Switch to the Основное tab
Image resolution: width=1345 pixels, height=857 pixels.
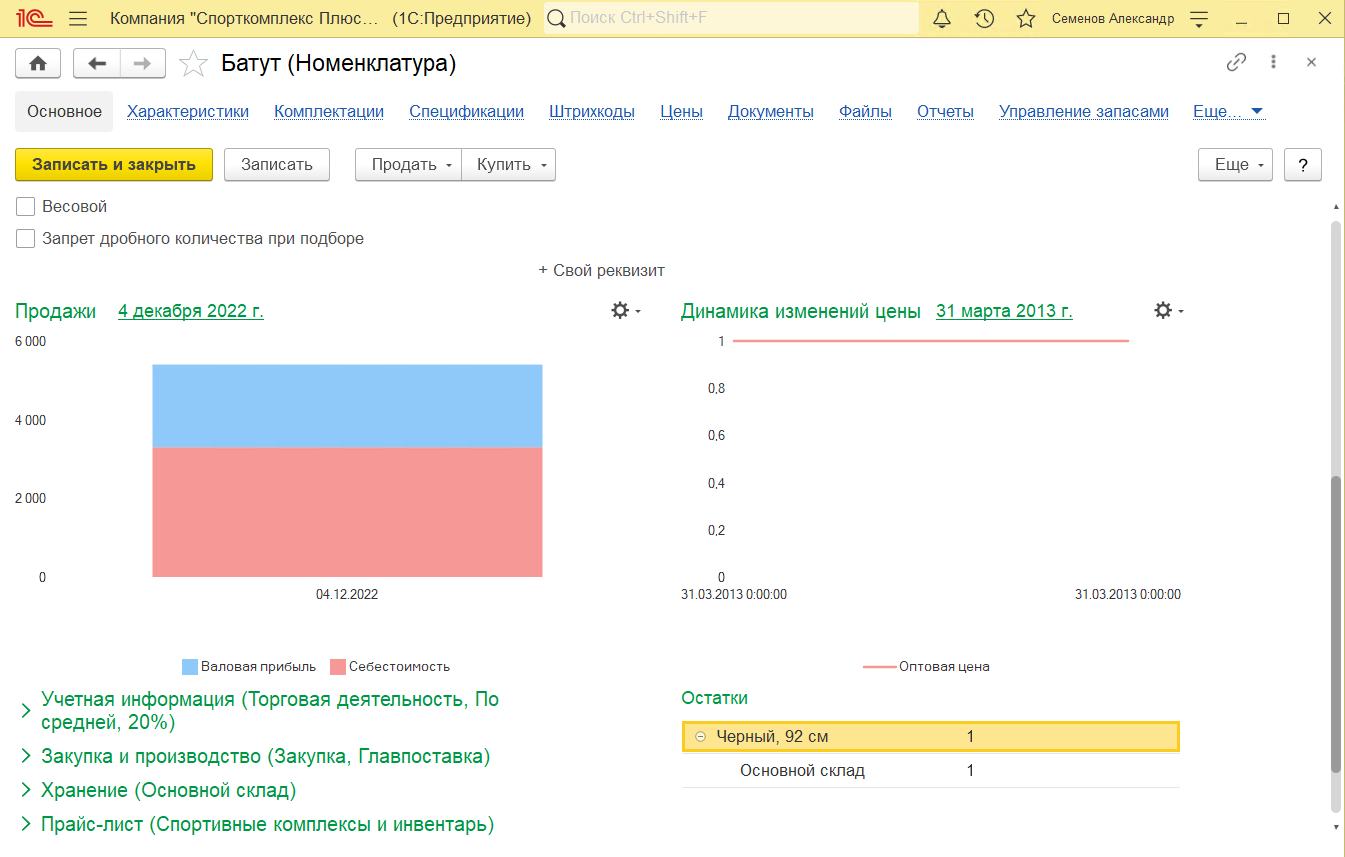coord(64,112)
